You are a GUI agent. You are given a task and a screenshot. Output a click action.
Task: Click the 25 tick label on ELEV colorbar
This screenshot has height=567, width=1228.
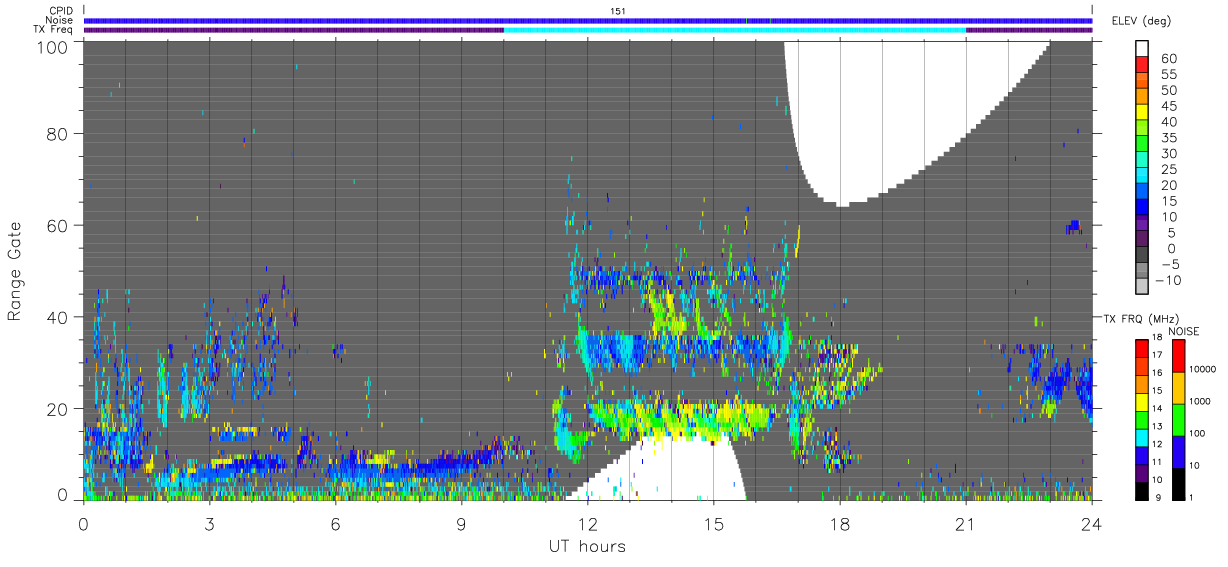(1167, 170)
